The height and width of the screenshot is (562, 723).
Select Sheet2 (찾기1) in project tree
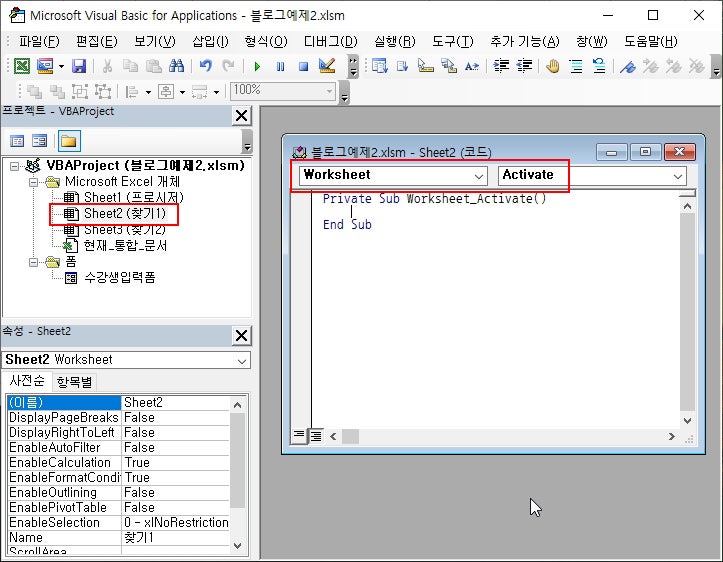pos(124,213)
